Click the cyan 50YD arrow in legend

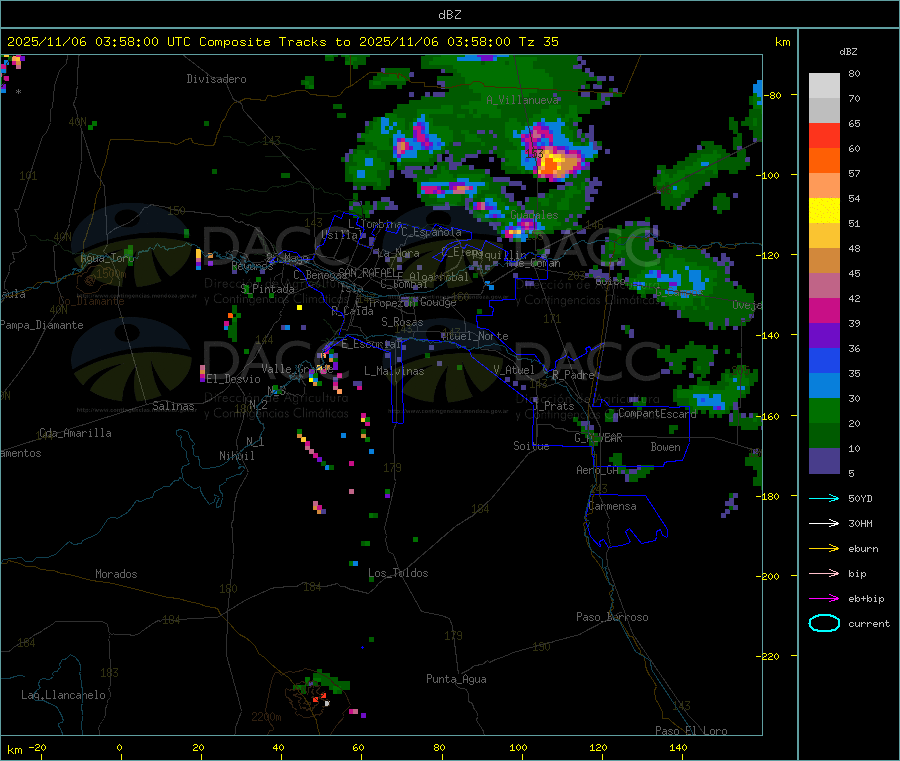point(824,498)
